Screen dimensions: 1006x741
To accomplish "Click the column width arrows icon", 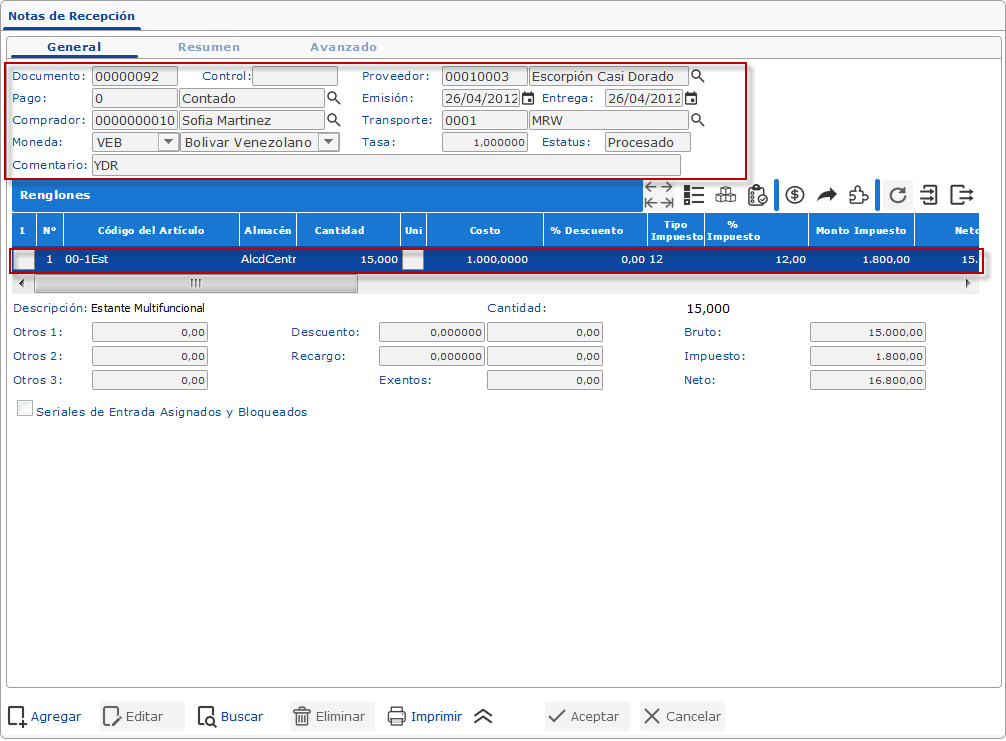I will (658, 194).
